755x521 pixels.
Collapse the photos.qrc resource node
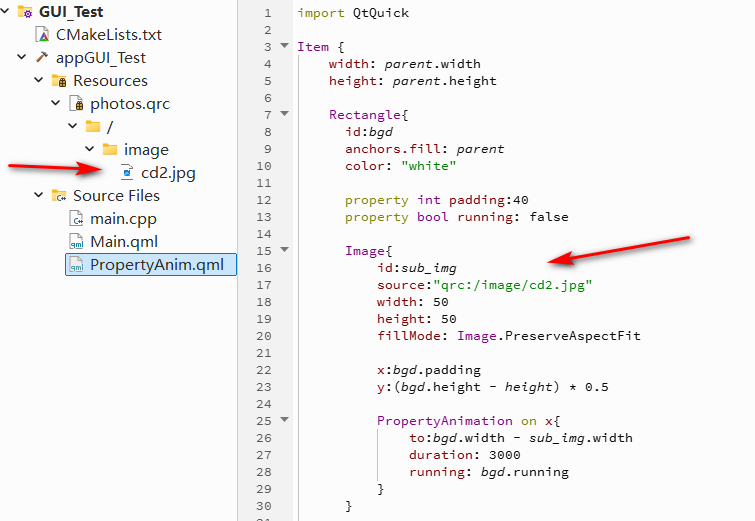click(56, 103)
